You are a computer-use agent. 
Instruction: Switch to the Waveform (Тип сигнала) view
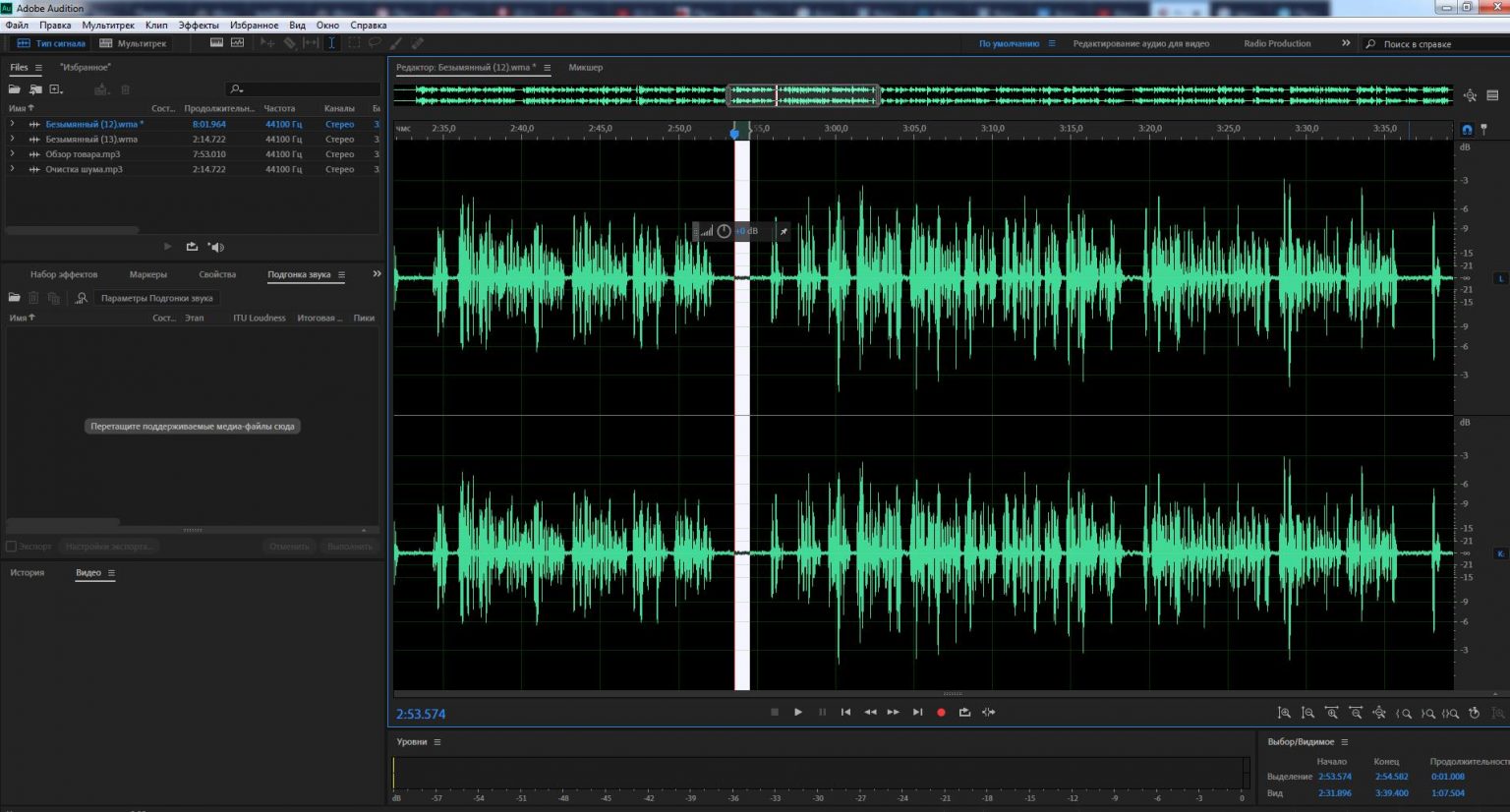(52, 43)
